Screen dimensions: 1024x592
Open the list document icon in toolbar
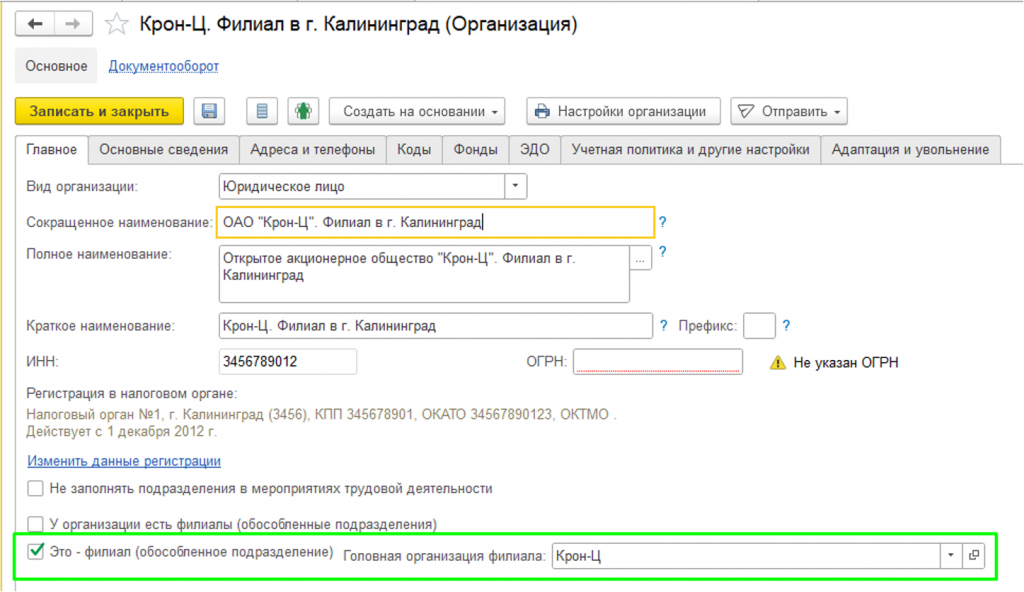pyautogui.click(x=262, y=111)
